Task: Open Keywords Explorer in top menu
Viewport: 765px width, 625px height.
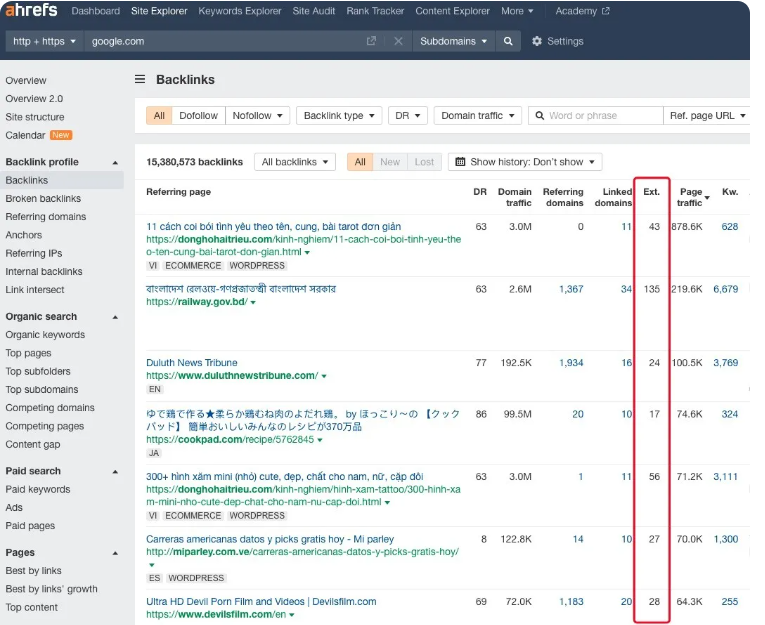Action: pos(240,11)
